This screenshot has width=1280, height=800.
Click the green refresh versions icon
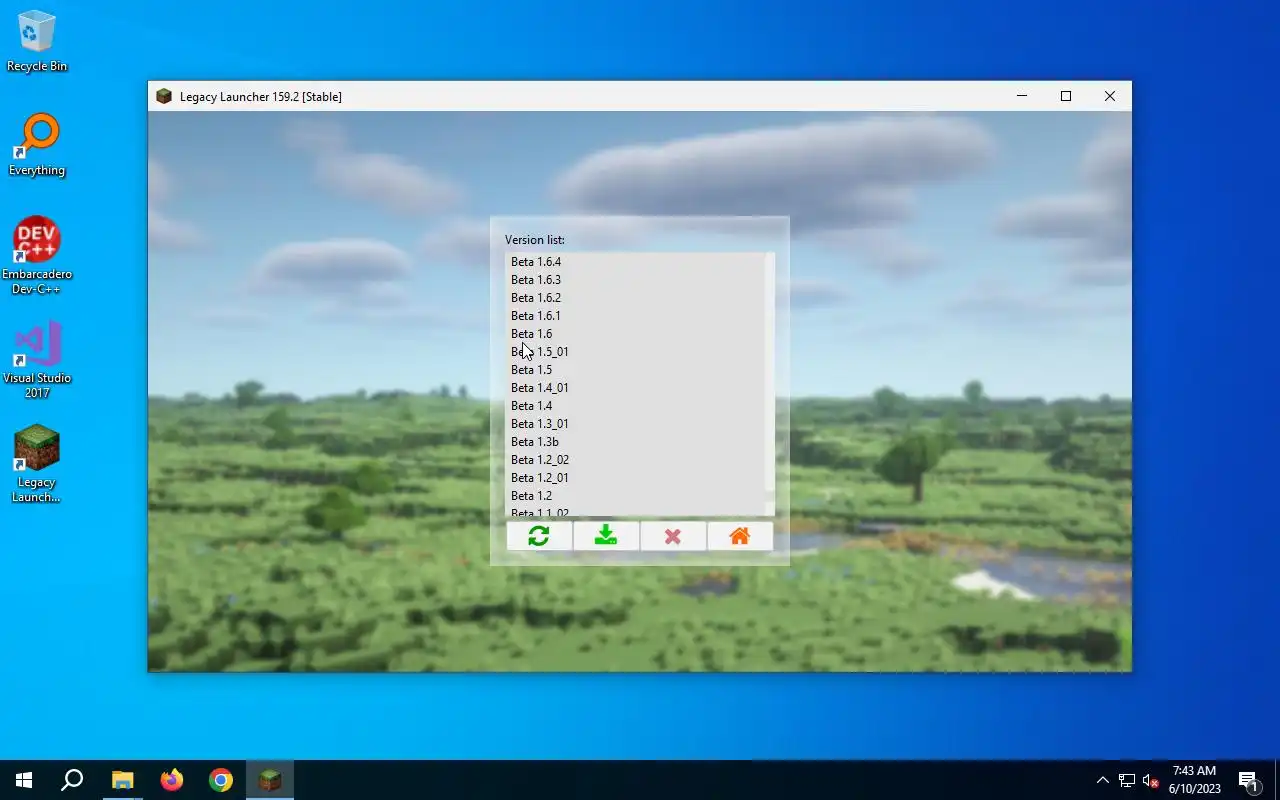(x=539, y=536)
